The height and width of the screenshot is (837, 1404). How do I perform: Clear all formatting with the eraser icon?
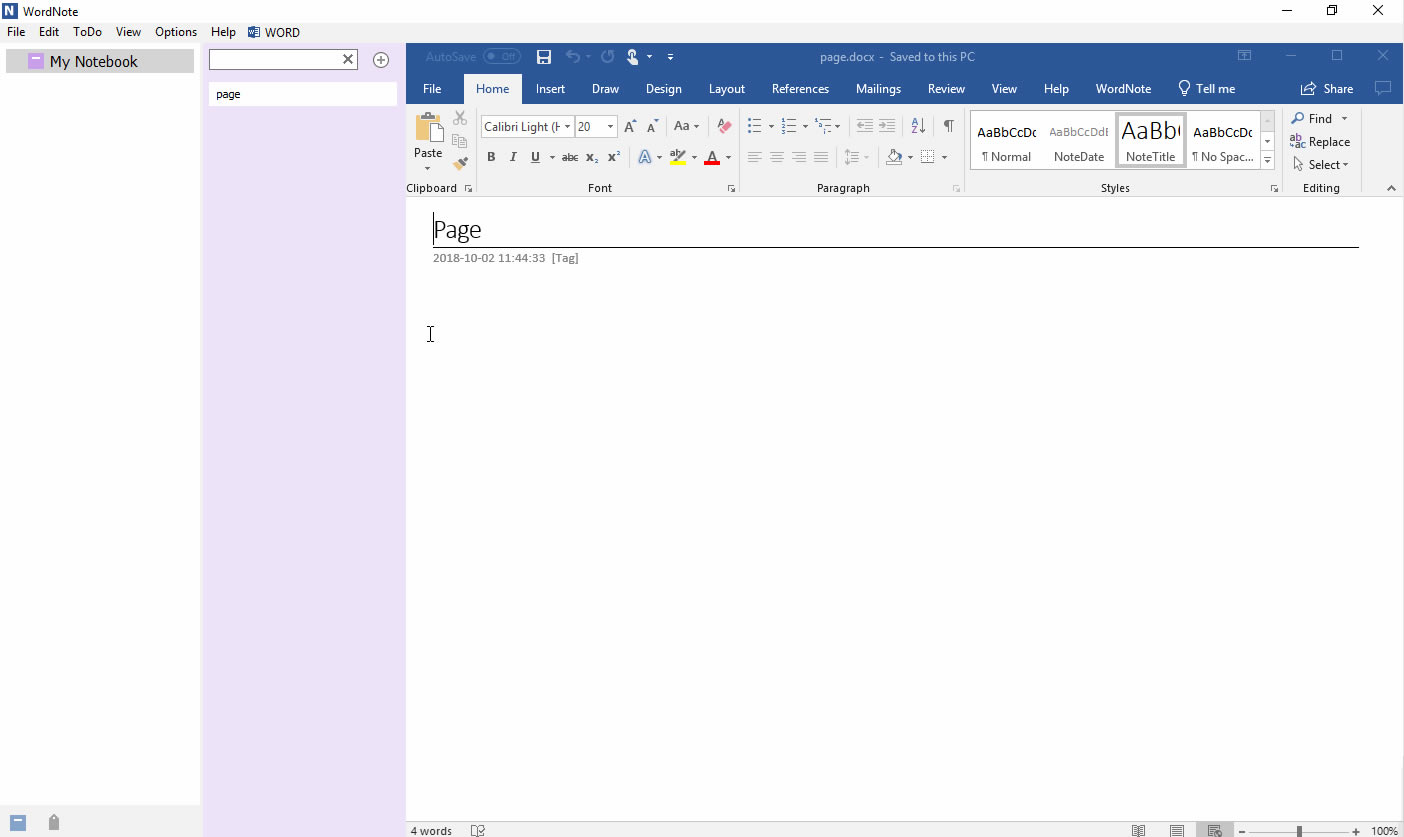(x=723, y=126)
